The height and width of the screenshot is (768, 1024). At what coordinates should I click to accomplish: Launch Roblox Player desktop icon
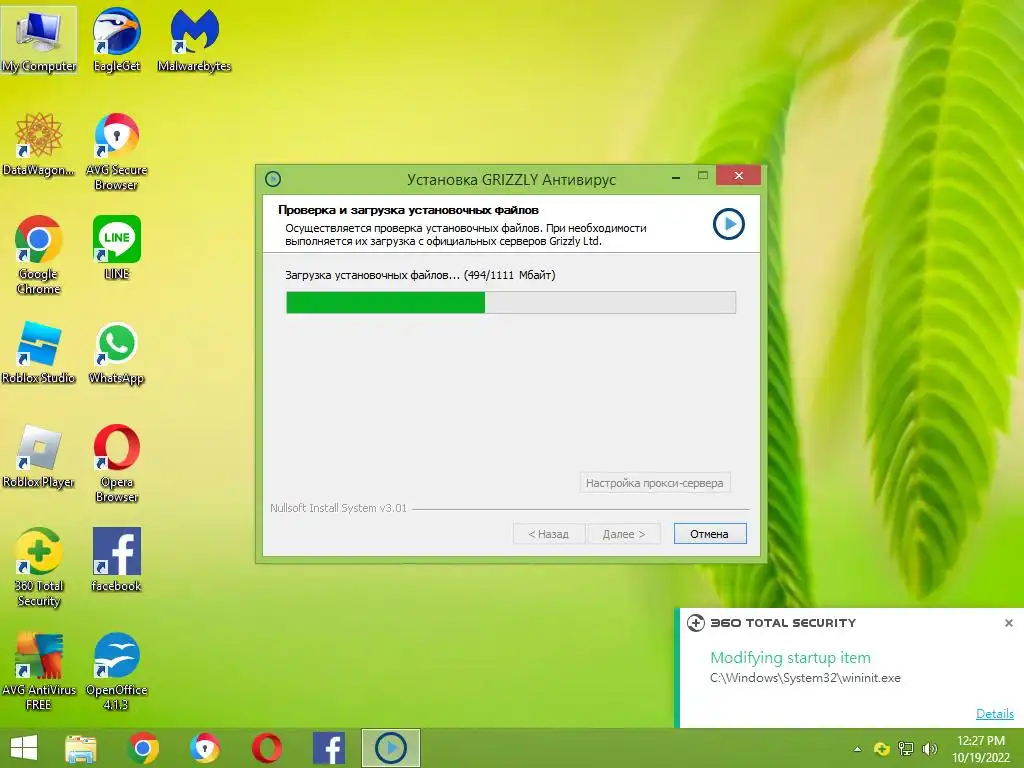pyautogui.click(x=39, y=456)
